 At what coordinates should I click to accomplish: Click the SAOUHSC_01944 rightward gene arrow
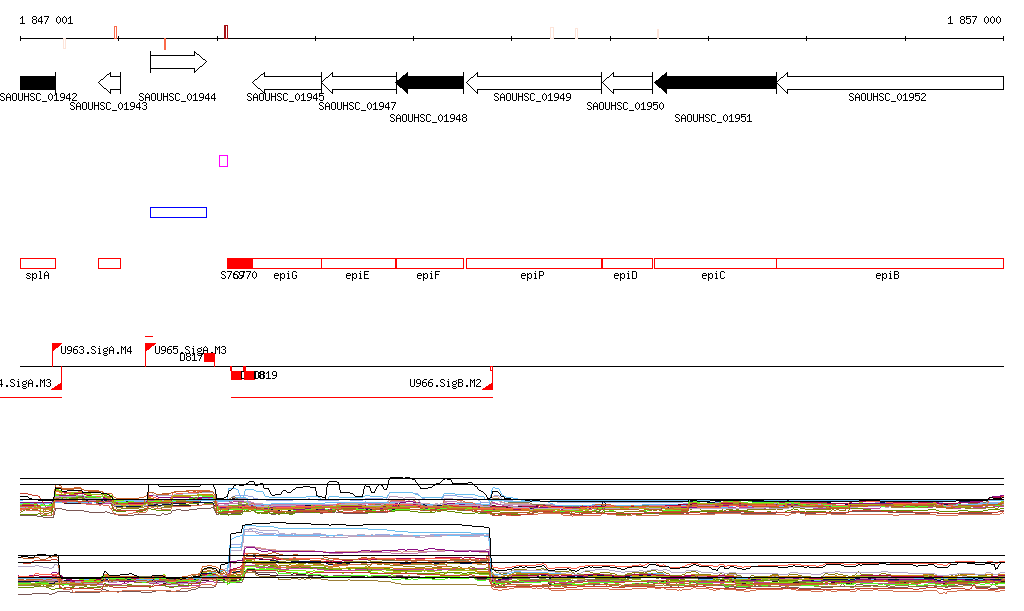[178, 62]
